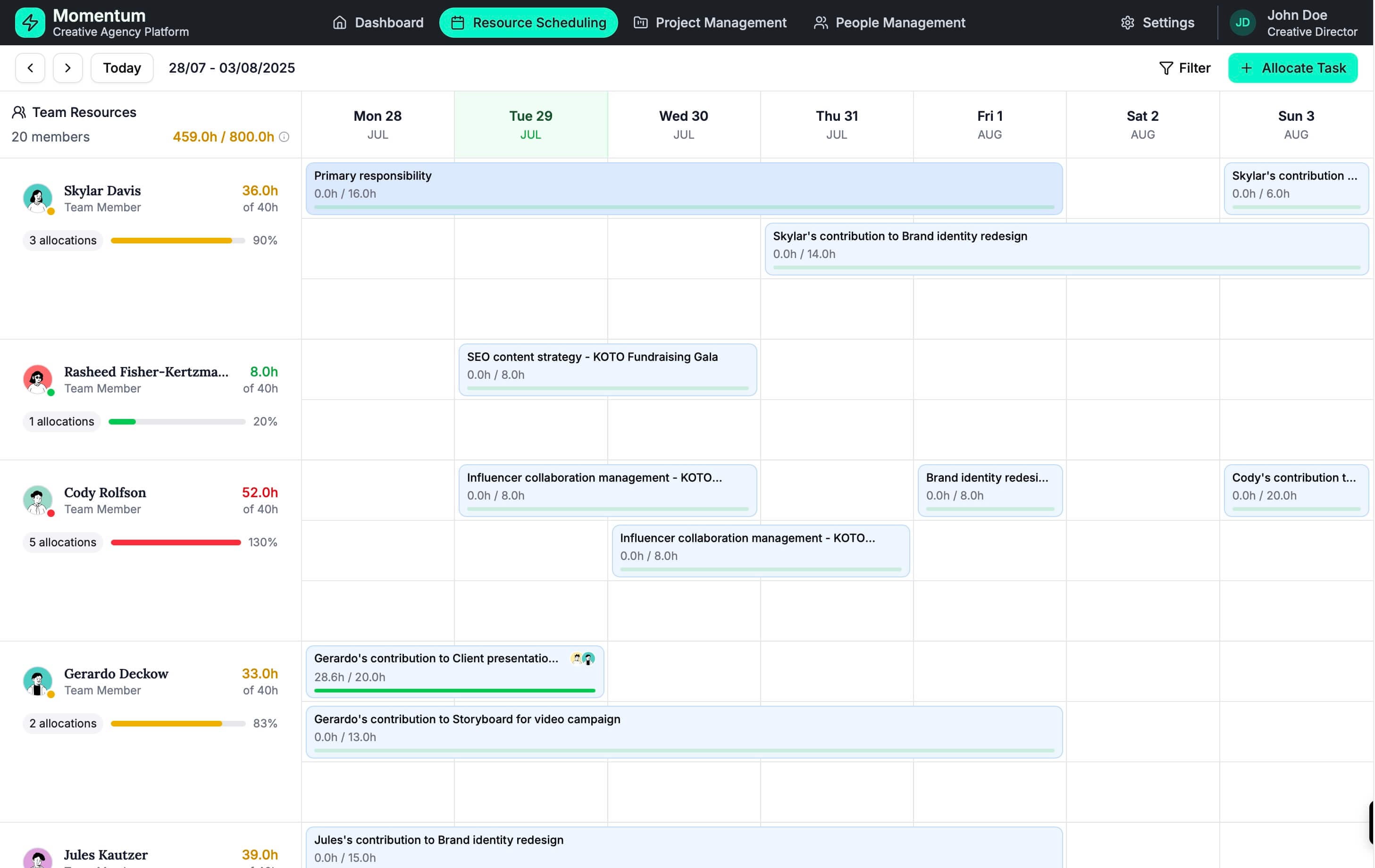Click Gerardo Deckow's avatar

(38, 681)
